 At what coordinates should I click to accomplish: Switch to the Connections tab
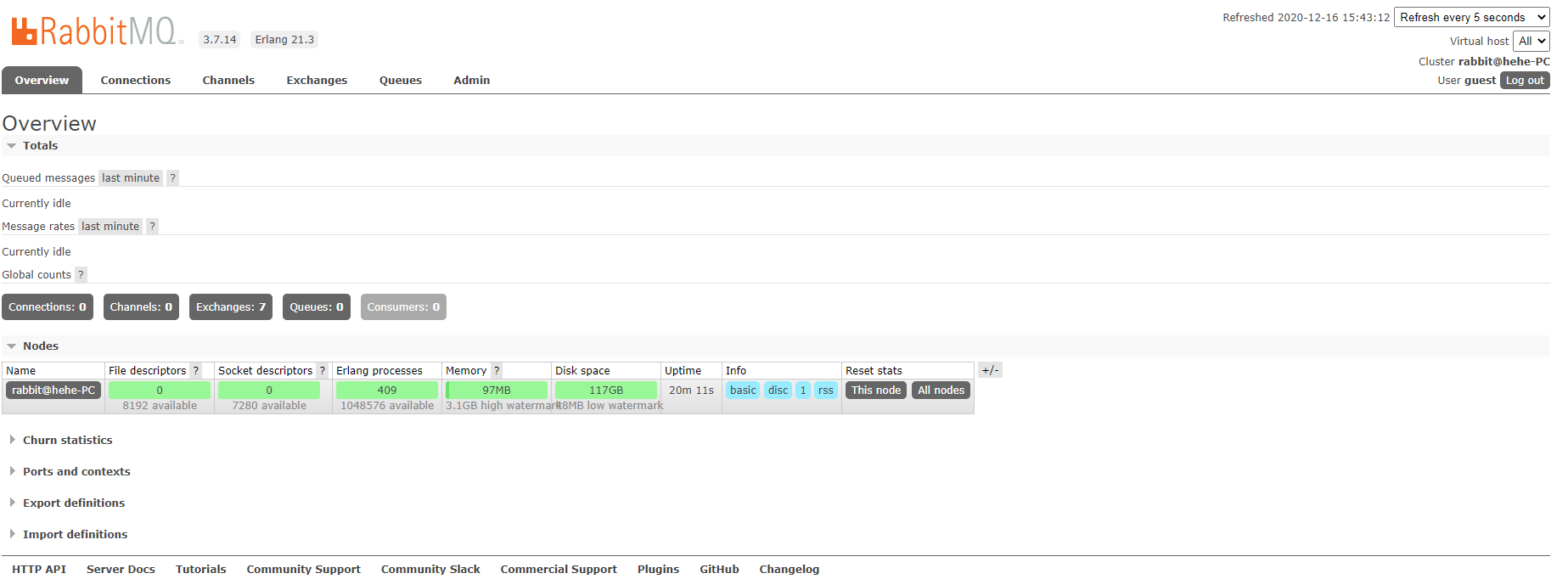[x=136, y=80]
